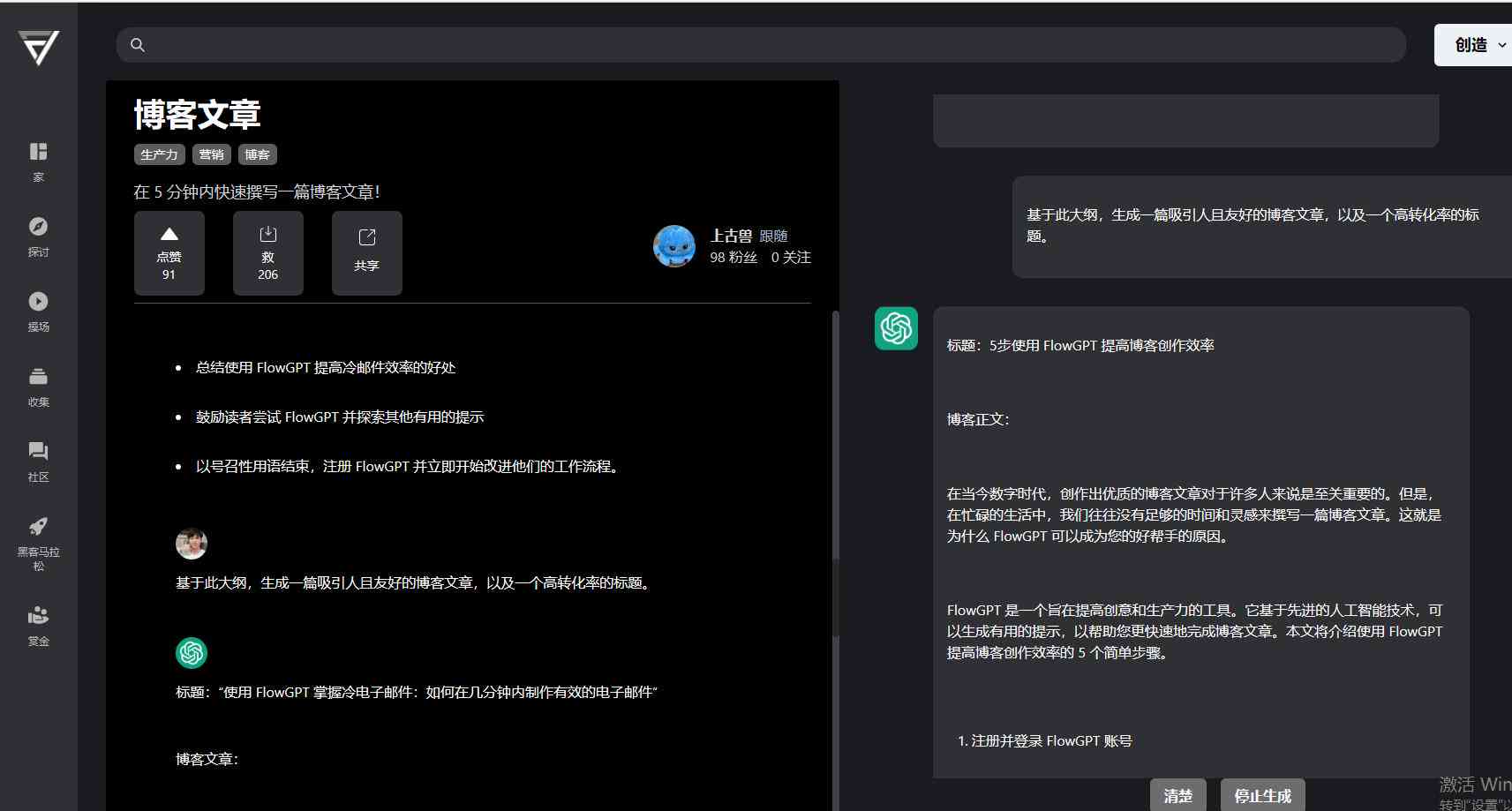The width and height of the screenshot is (1512, 811).
Task: Click the 博客文章 page title
Action: (x=198, y=115)
